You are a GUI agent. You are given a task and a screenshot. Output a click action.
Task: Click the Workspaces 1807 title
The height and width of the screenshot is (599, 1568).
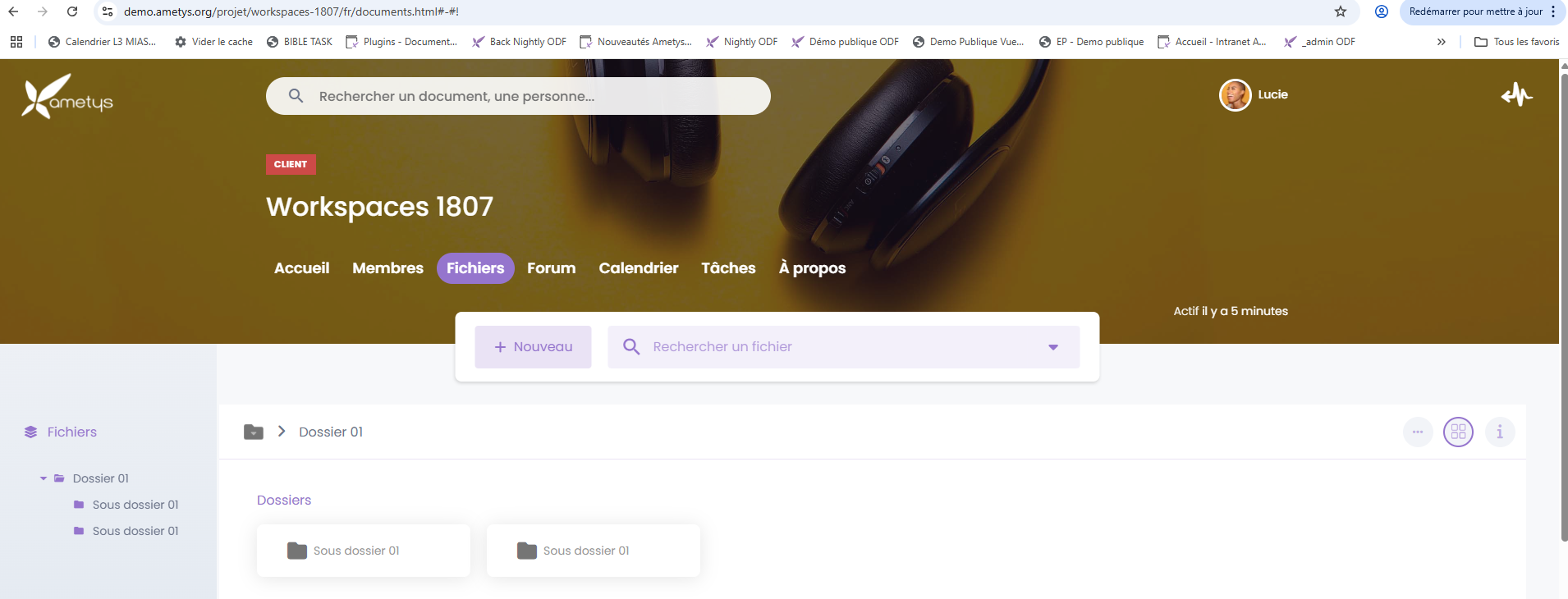pos(379,207)
